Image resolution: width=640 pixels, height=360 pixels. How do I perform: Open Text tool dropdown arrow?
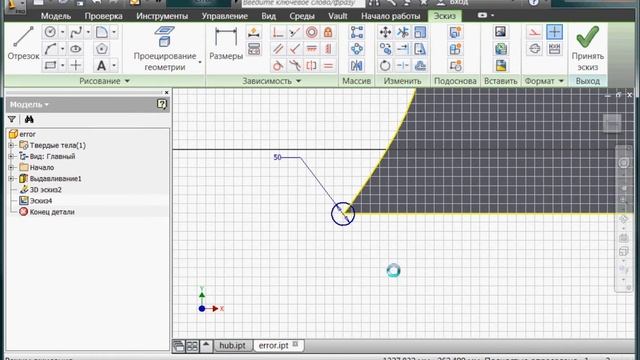[x=114, y=65]
